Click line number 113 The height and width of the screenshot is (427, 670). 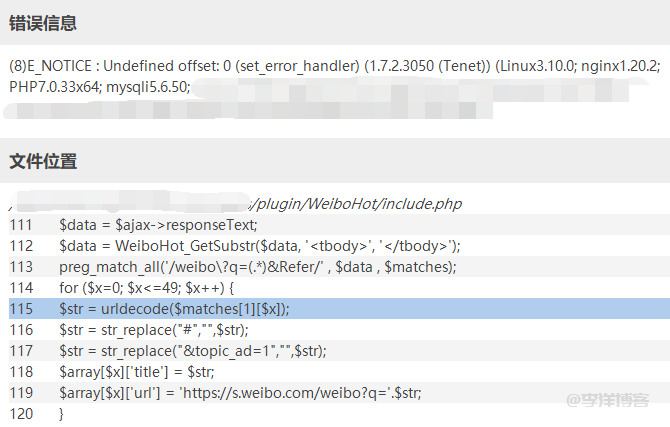[x=21, y=267]
